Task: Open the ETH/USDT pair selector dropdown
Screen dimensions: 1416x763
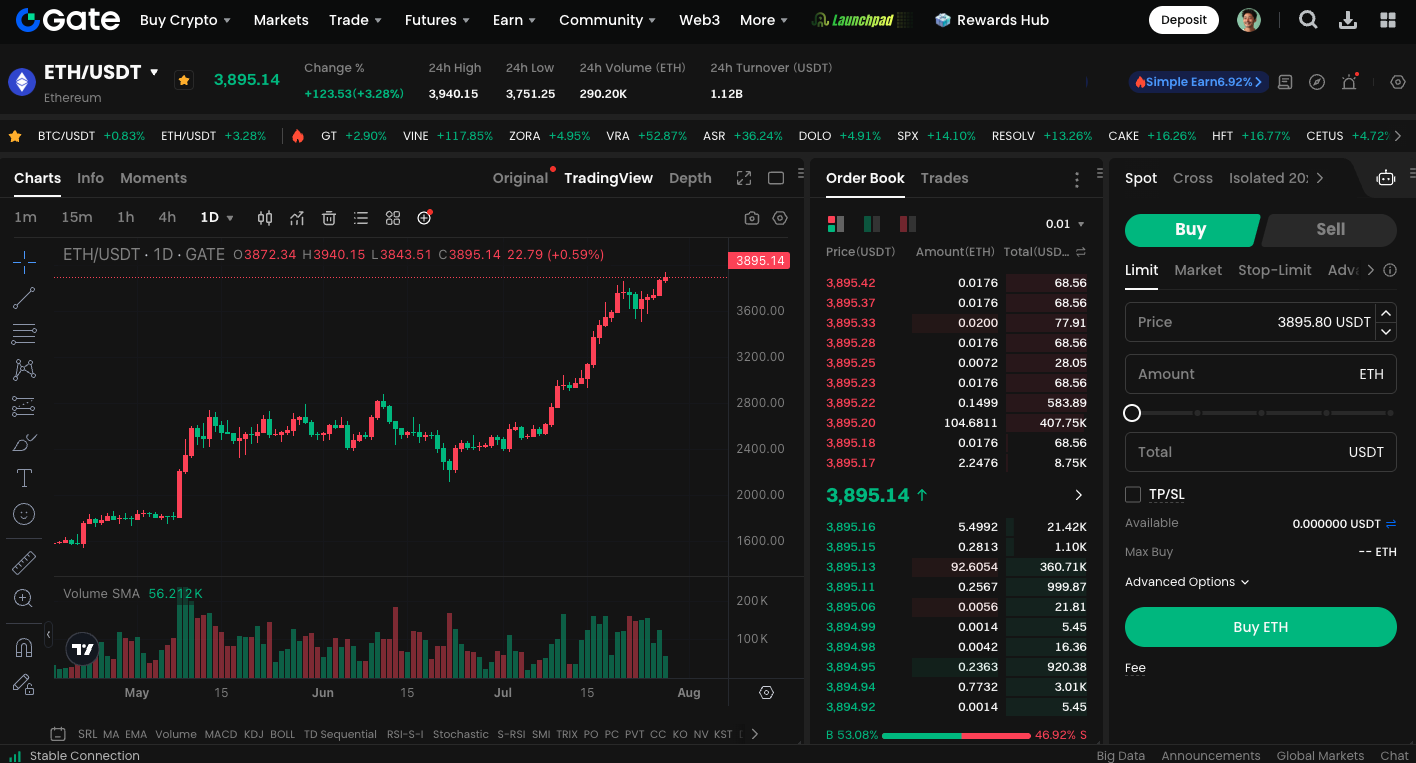Action: point(154,72)
